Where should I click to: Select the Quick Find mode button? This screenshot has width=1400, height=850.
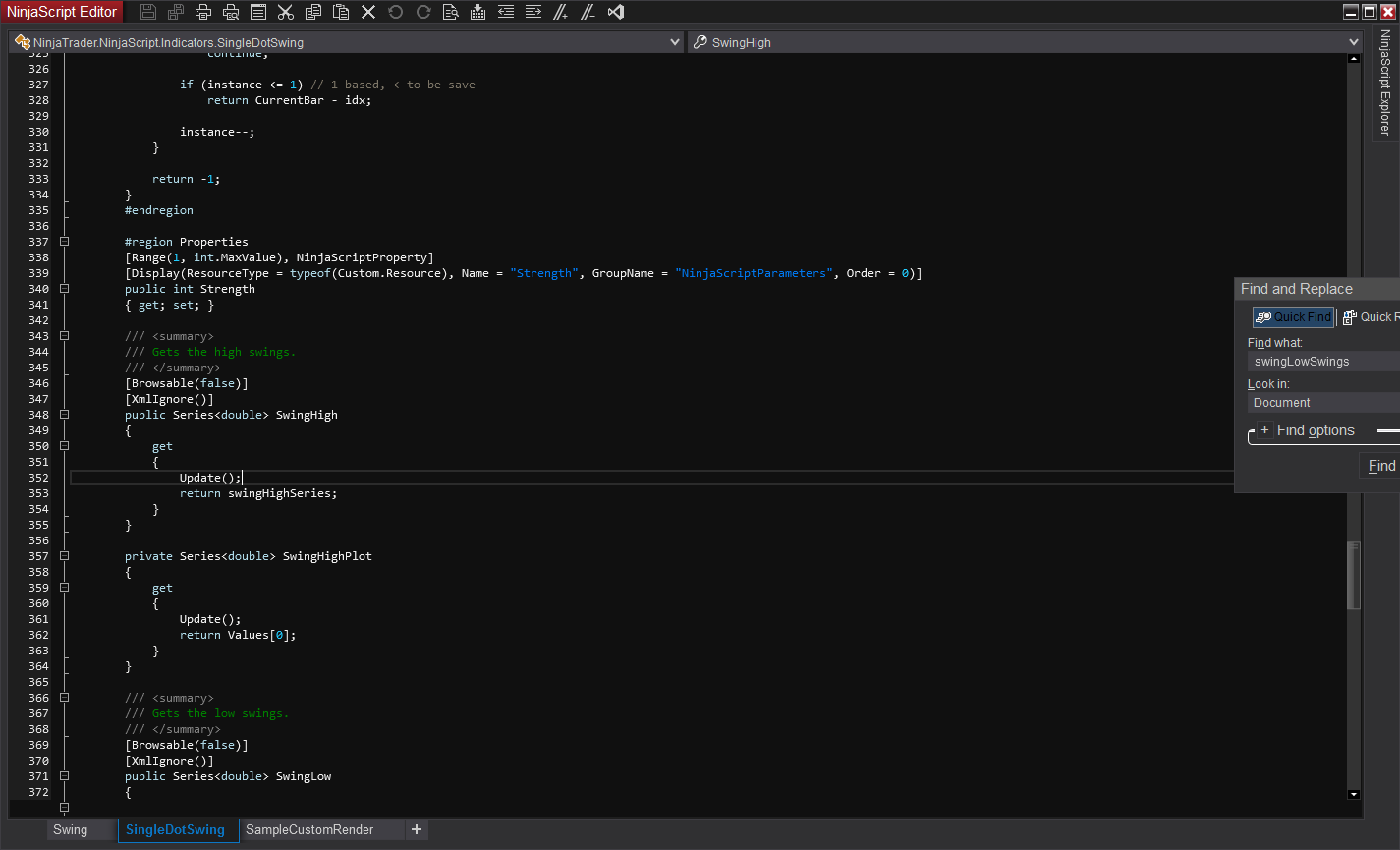click(x=1293, y=317)
